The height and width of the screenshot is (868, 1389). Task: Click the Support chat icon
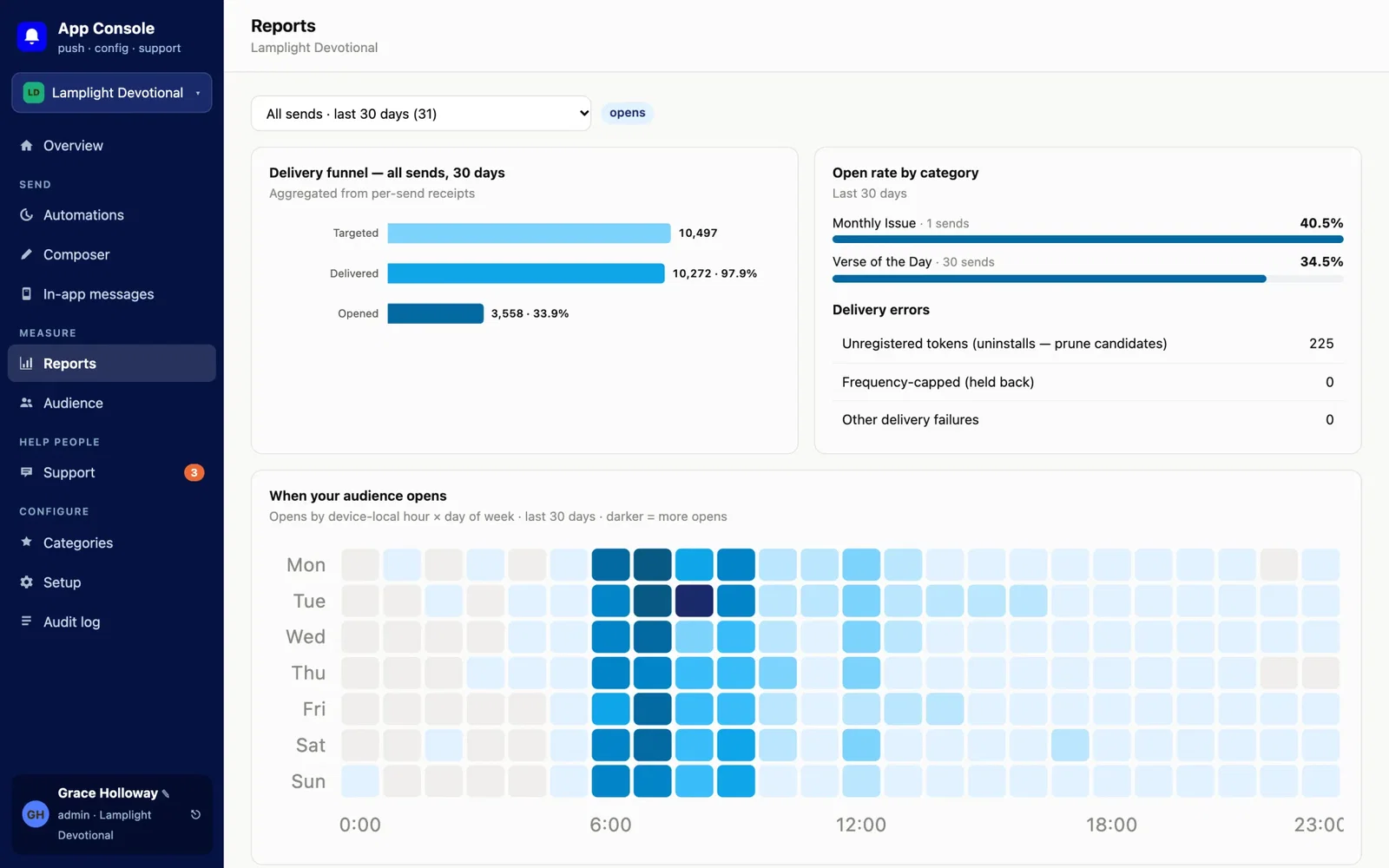(26, 472)
